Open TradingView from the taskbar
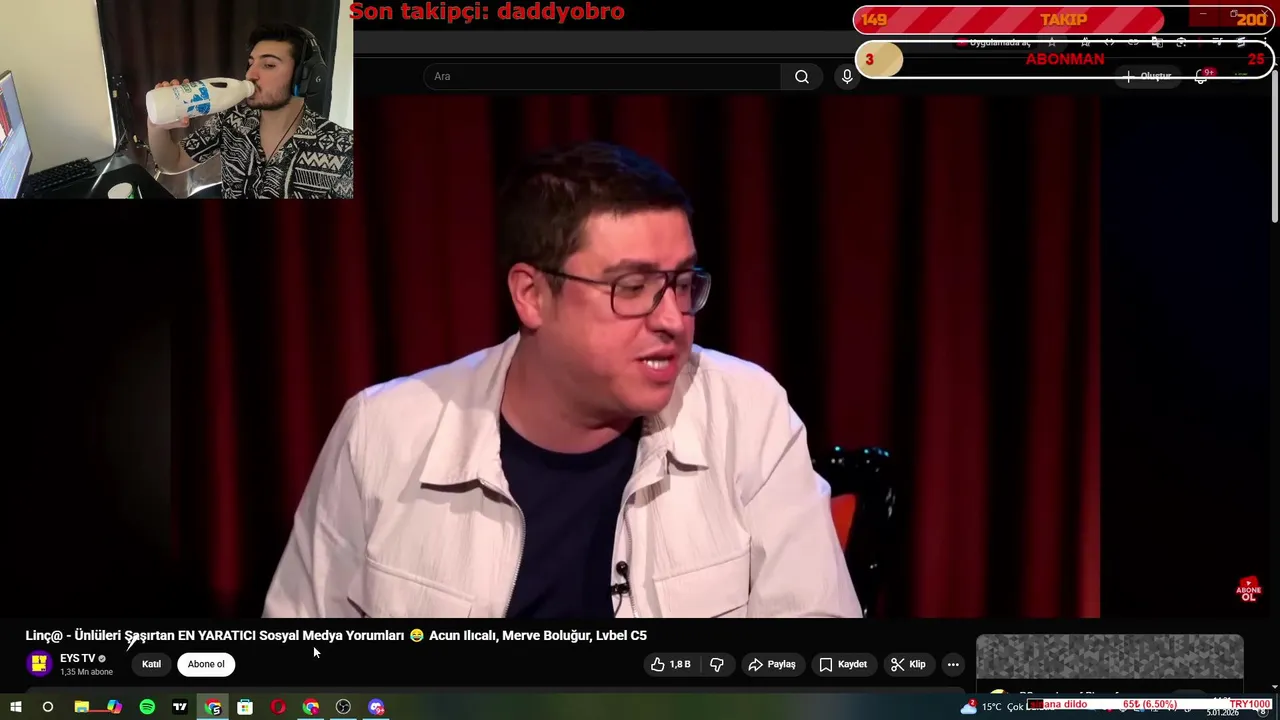This screenshot has width=1280, height=720. (x=180, y=707)
